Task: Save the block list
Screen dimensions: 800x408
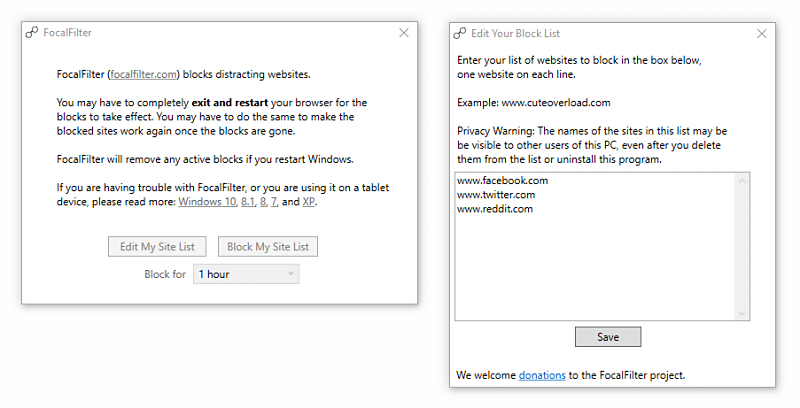Action: pos(608,337)
